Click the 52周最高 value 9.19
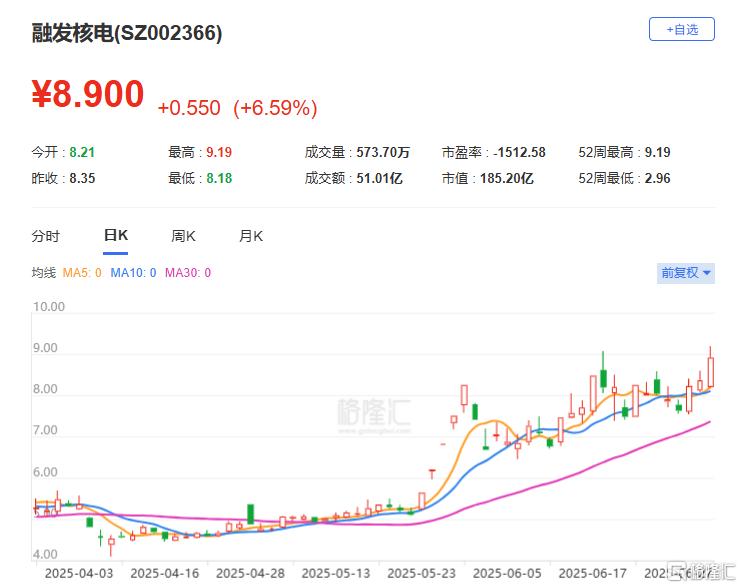 tap(657, 152)
